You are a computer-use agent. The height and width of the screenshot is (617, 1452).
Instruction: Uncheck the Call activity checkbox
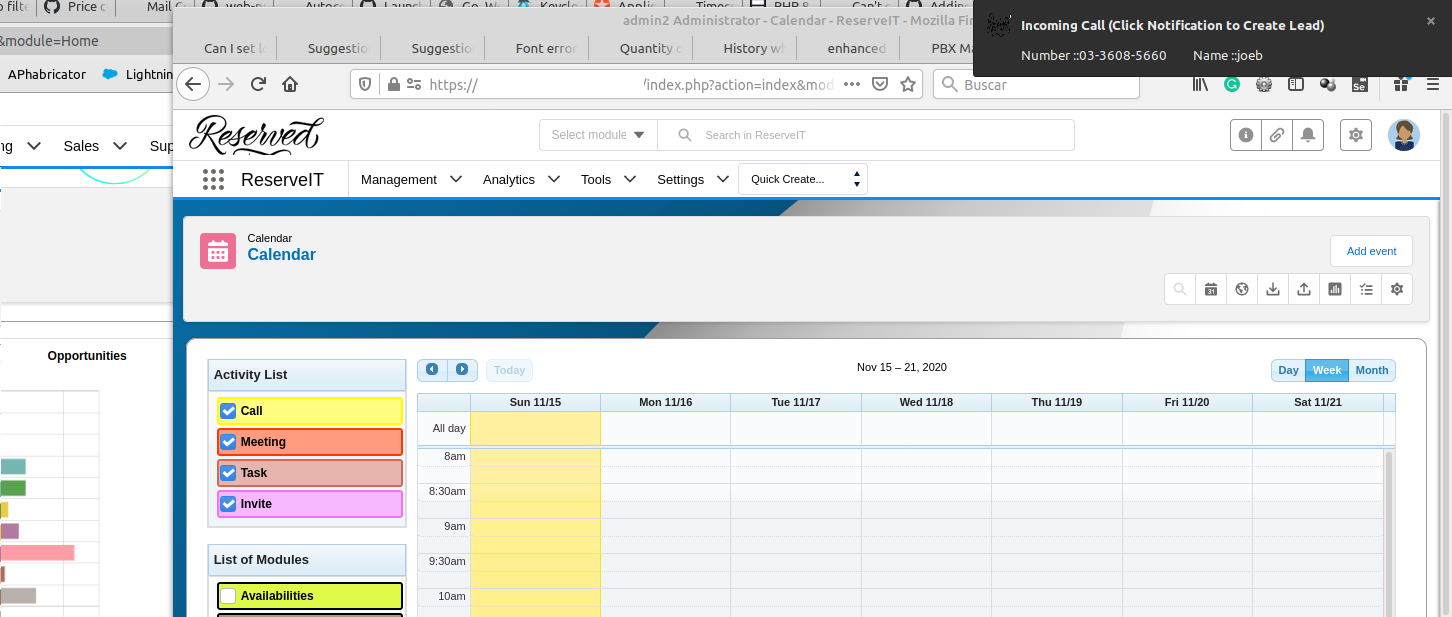click(228, 411)
